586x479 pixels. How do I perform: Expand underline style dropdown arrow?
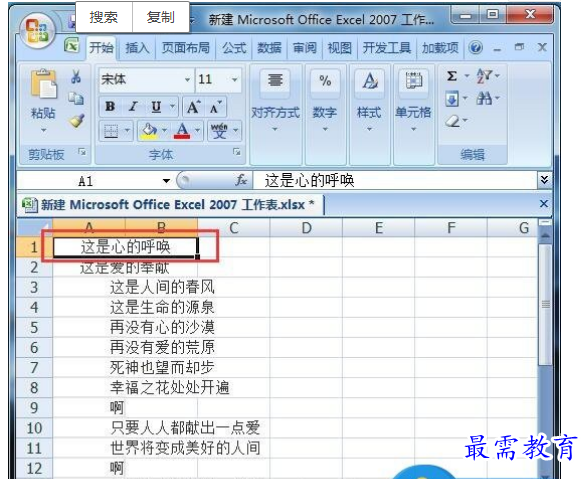(x=172, y=107)
